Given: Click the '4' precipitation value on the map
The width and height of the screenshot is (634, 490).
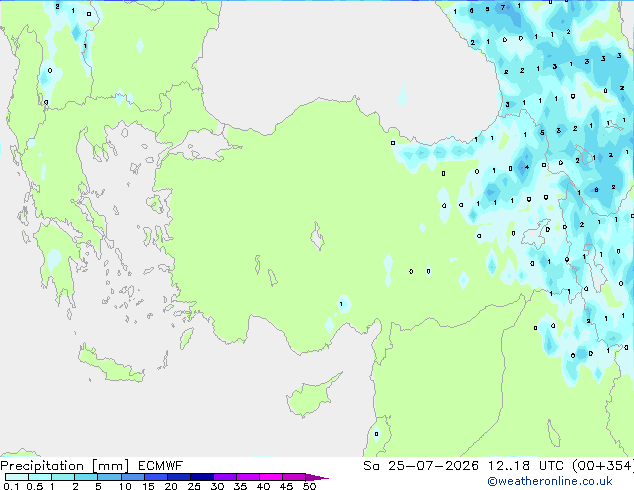Looking at the screenshot, I should coord(527,167).
